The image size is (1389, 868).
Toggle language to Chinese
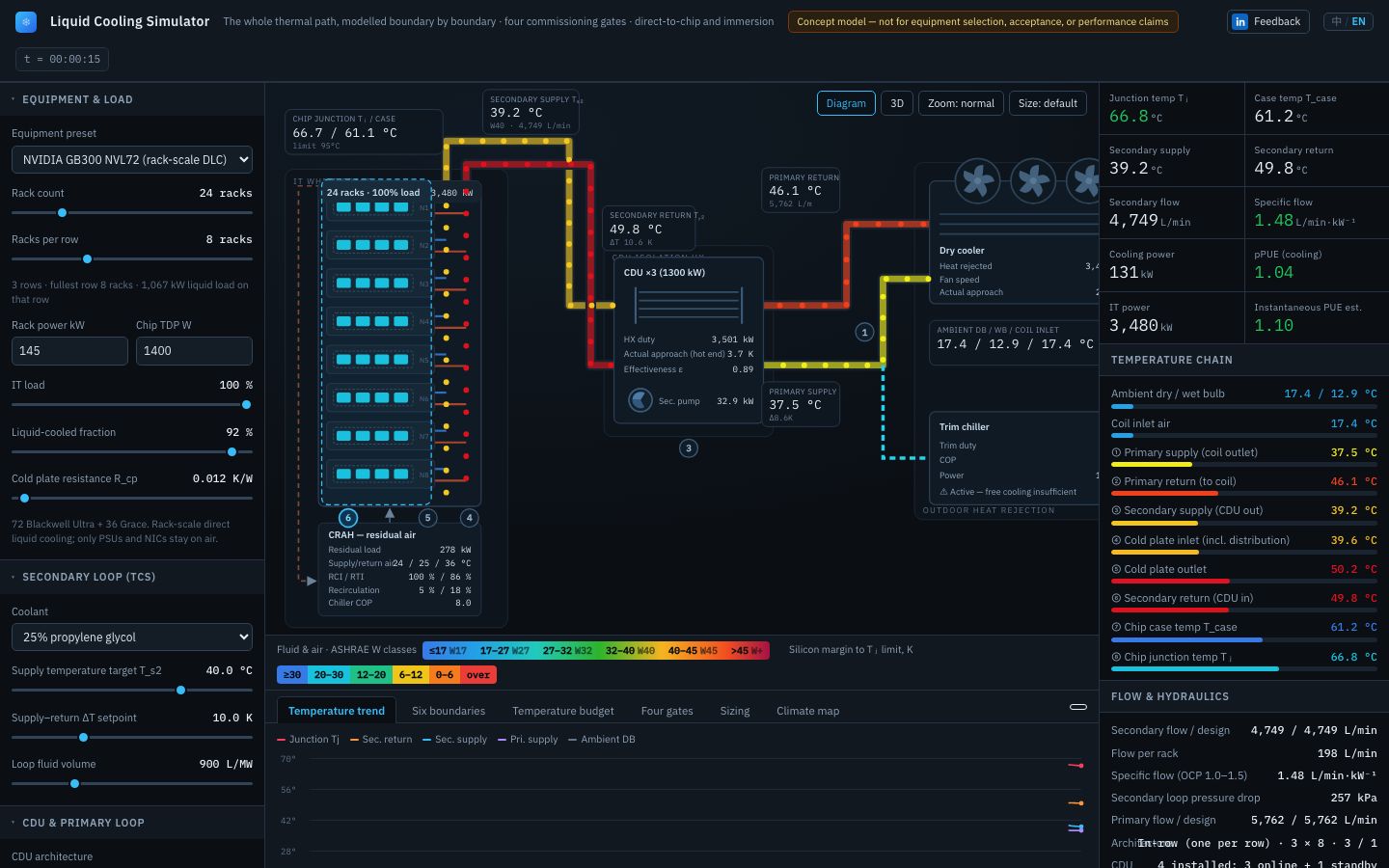pyautogui.click(x=1337, y=21)
